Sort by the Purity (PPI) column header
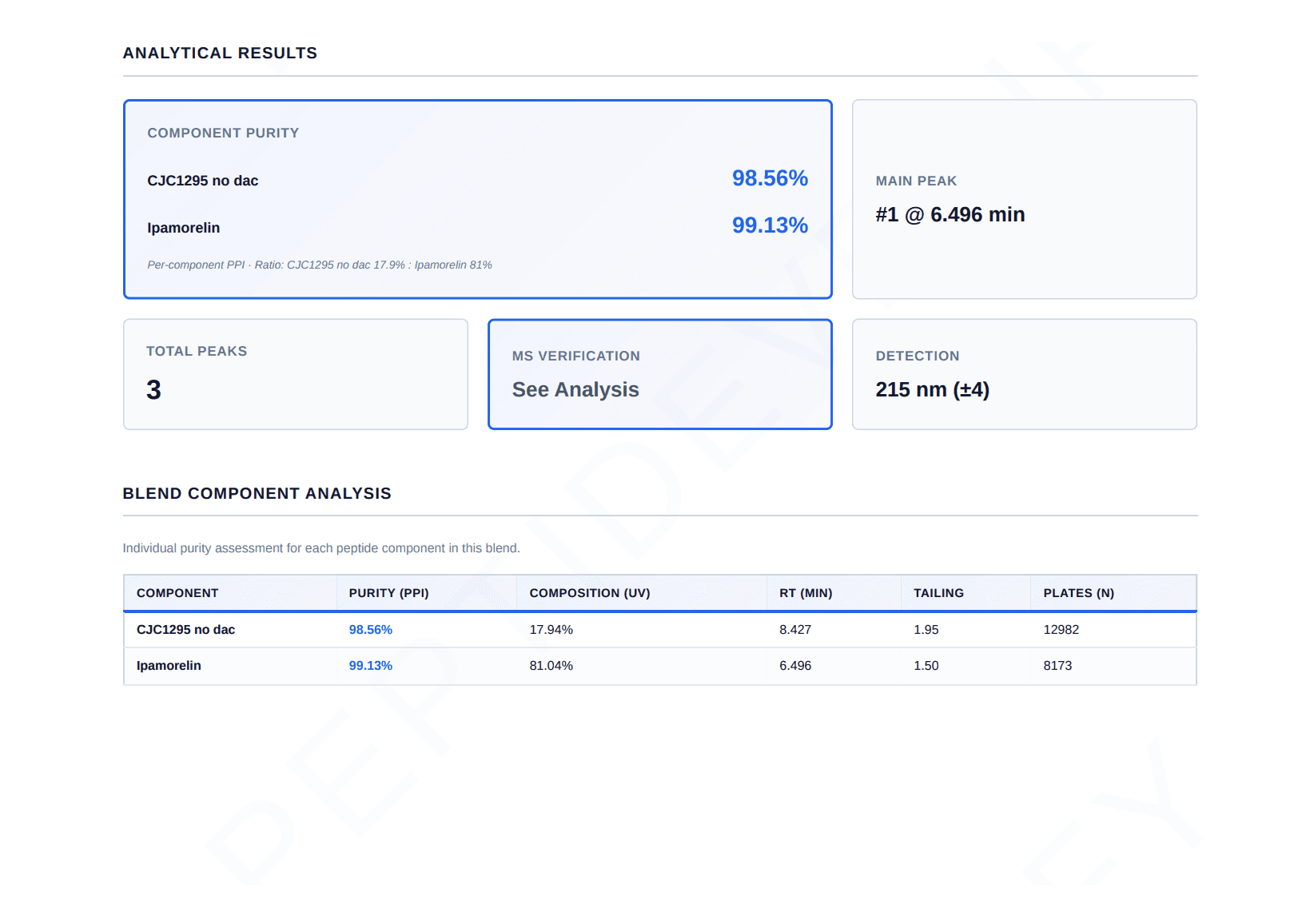 pos(388,593)
